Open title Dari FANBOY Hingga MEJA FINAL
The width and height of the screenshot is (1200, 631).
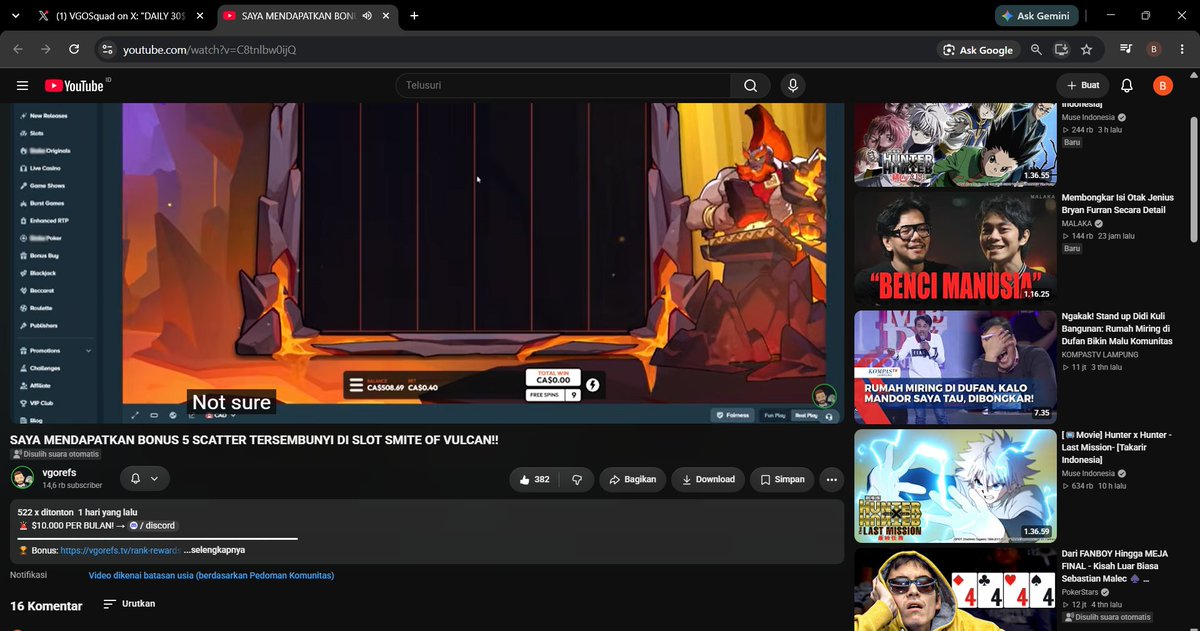[x=1115, y=566]
